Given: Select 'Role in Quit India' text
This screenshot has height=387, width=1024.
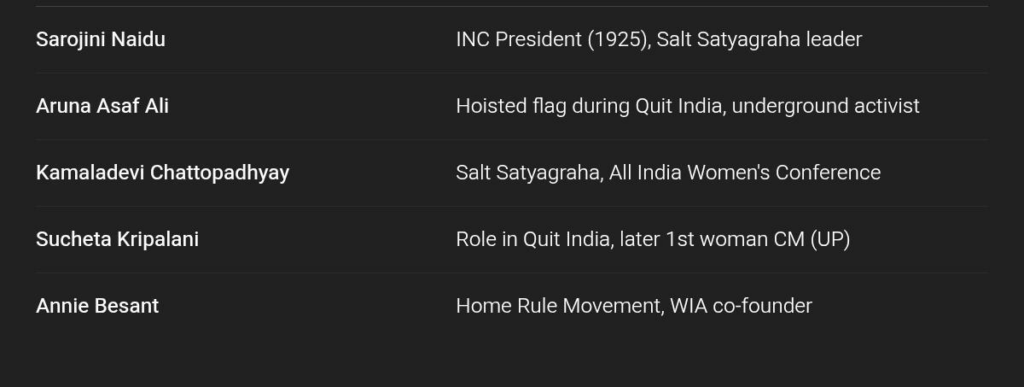Looking at the screenshot, I should 532,240.
